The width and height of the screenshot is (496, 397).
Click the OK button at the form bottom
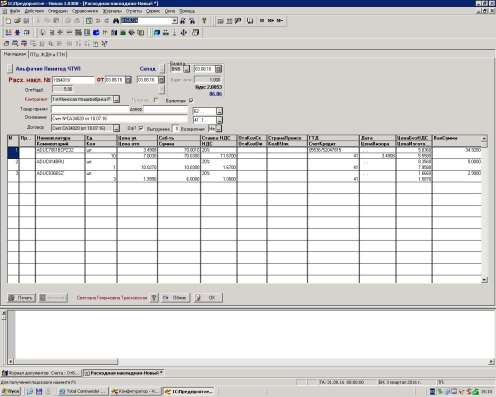tap(208, 298)
